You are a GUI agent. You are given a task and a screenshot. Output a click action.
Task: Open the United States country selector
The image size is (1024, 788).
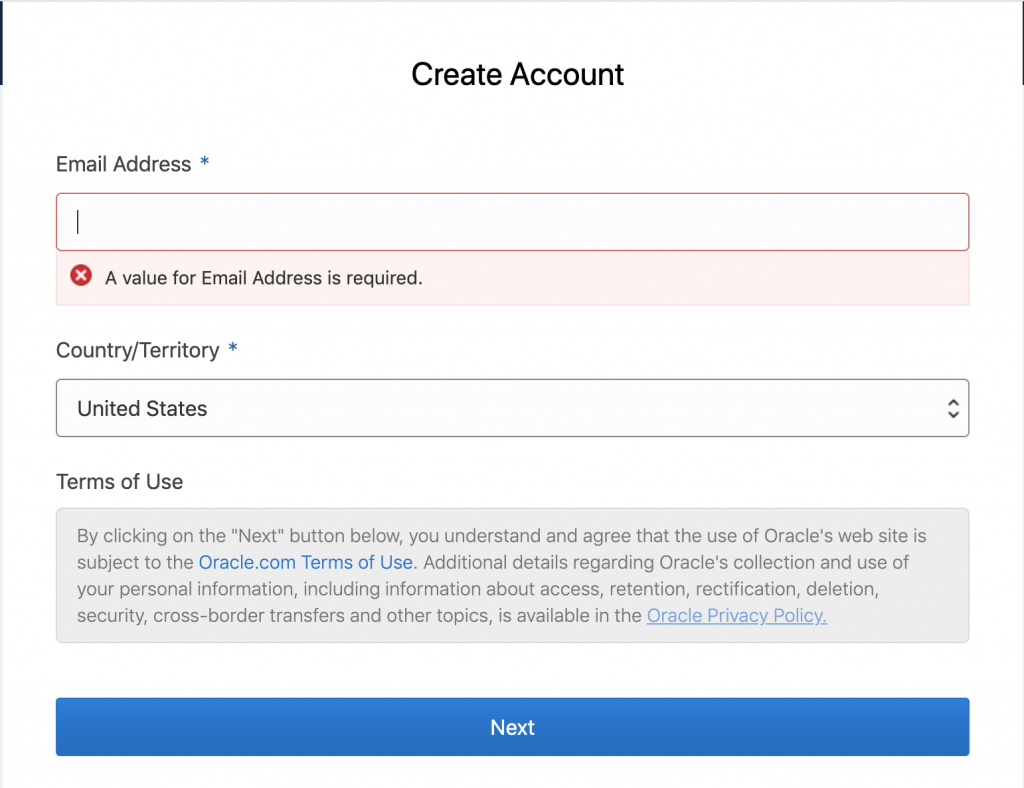[x=512, y=408]
